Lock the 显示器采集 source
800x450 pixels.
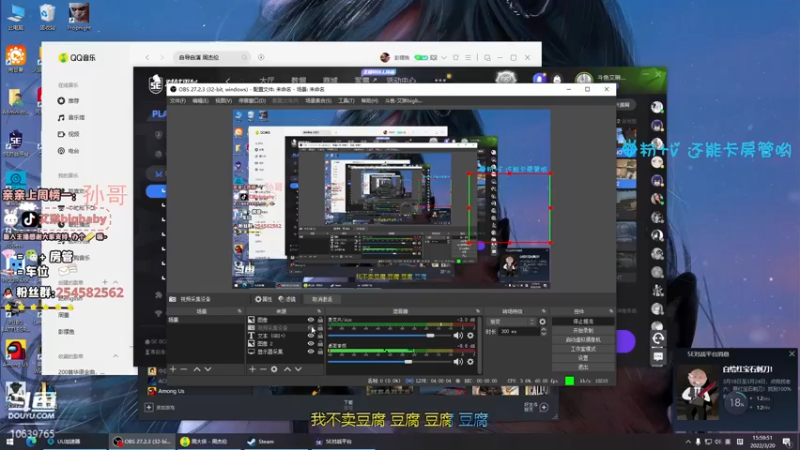coord(320,352)
